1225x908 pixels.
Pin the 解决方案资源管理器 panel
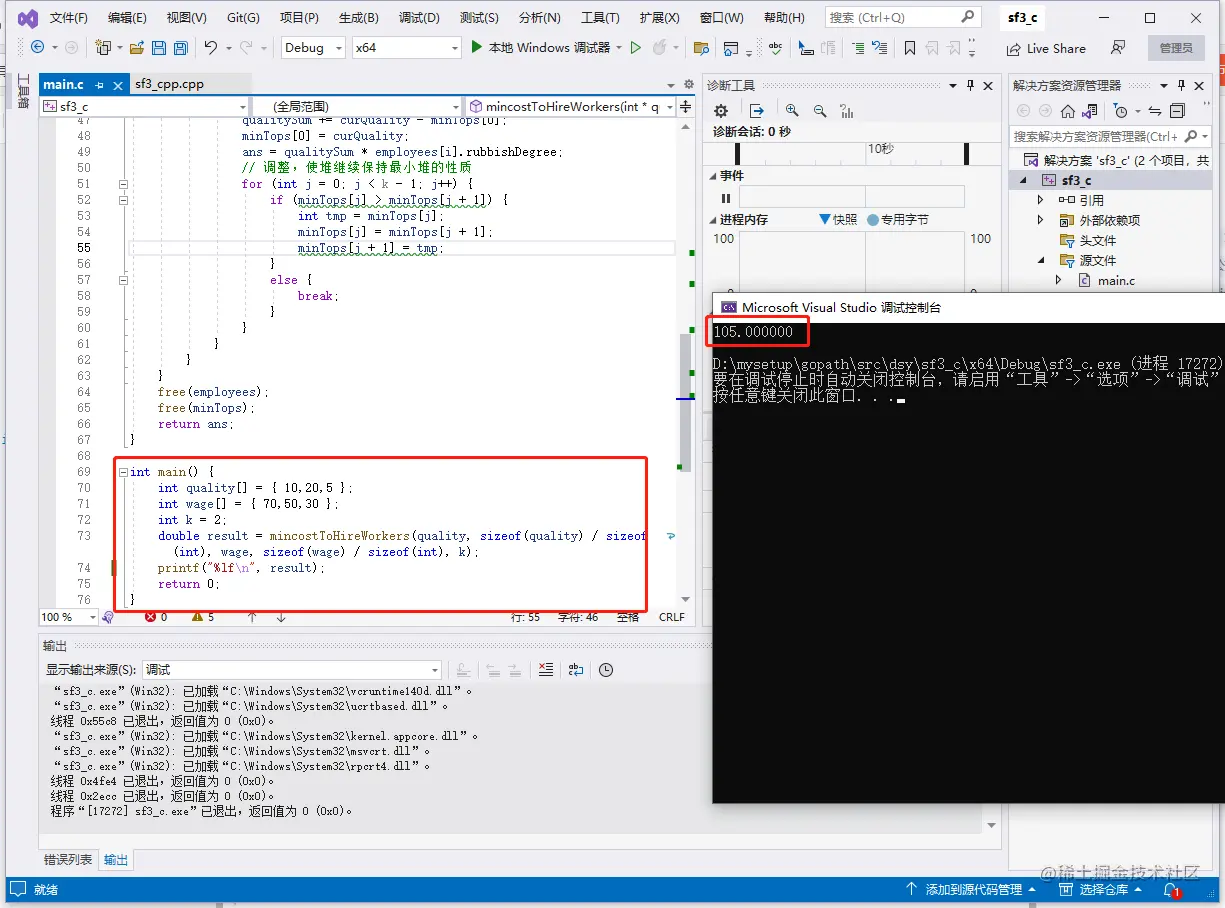(x=1181, y=86)
